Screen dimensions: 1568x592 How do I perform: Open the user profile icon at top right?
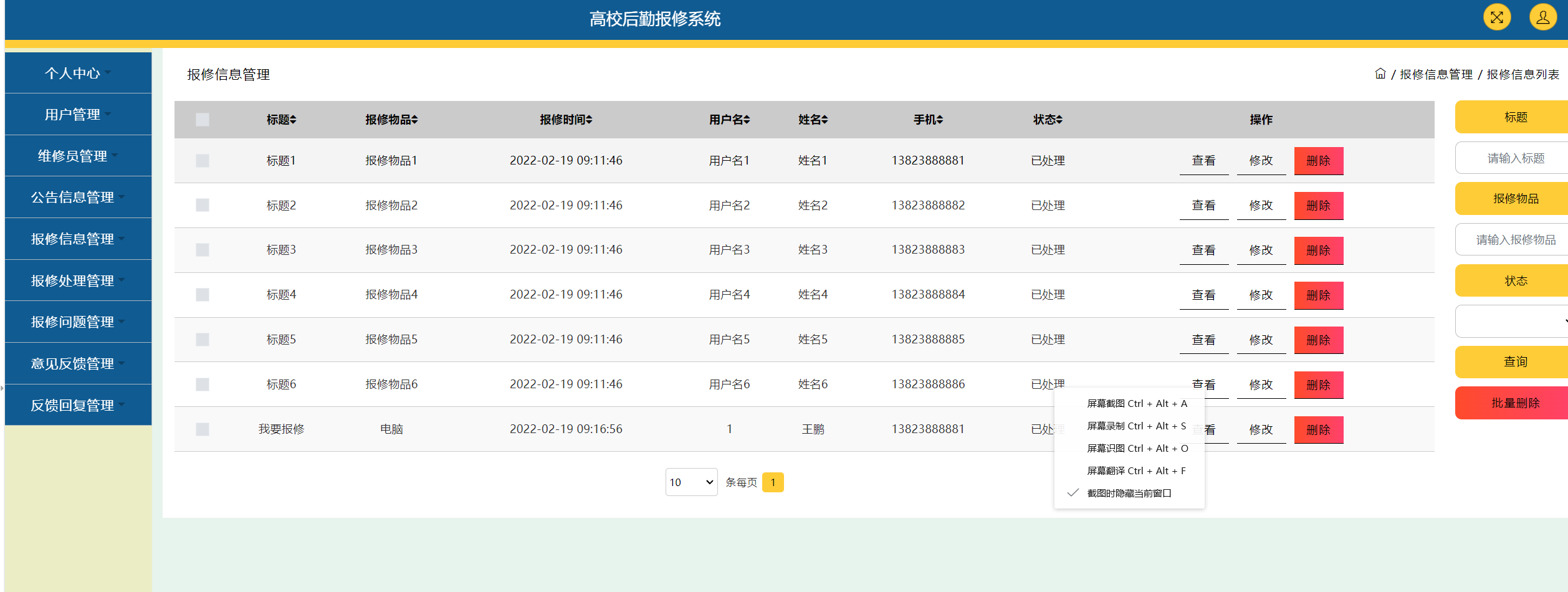click(x=1542, y=17)
